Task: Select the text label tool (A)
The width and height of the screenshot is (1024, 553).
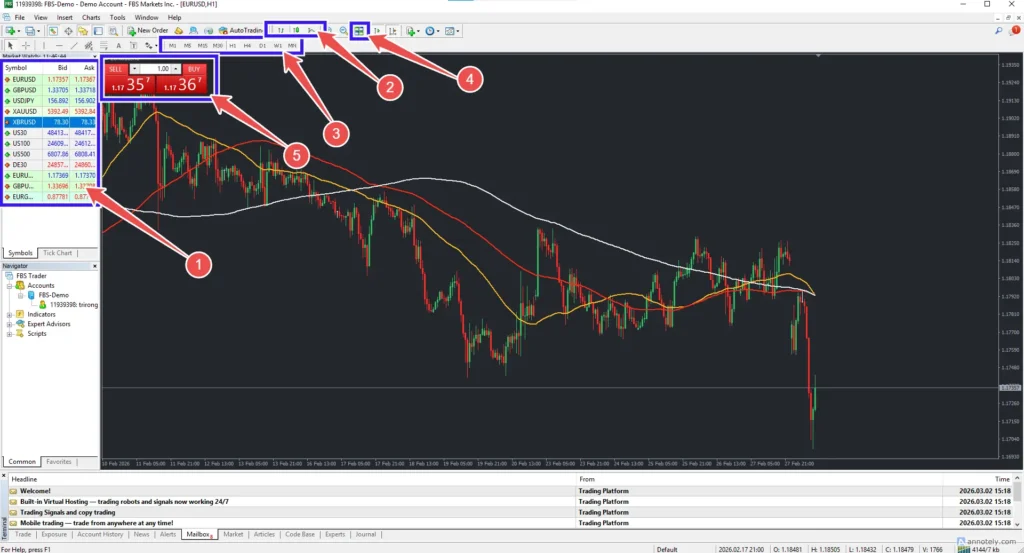Action: tap(119, 46)
